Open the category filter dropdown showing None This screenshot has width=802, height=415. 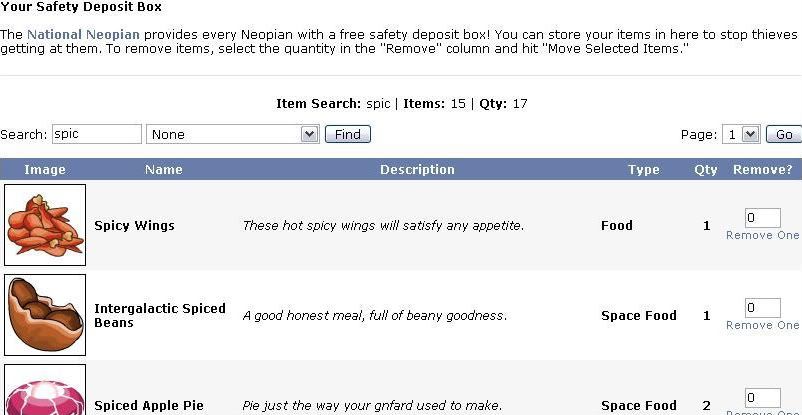(233, 134)
